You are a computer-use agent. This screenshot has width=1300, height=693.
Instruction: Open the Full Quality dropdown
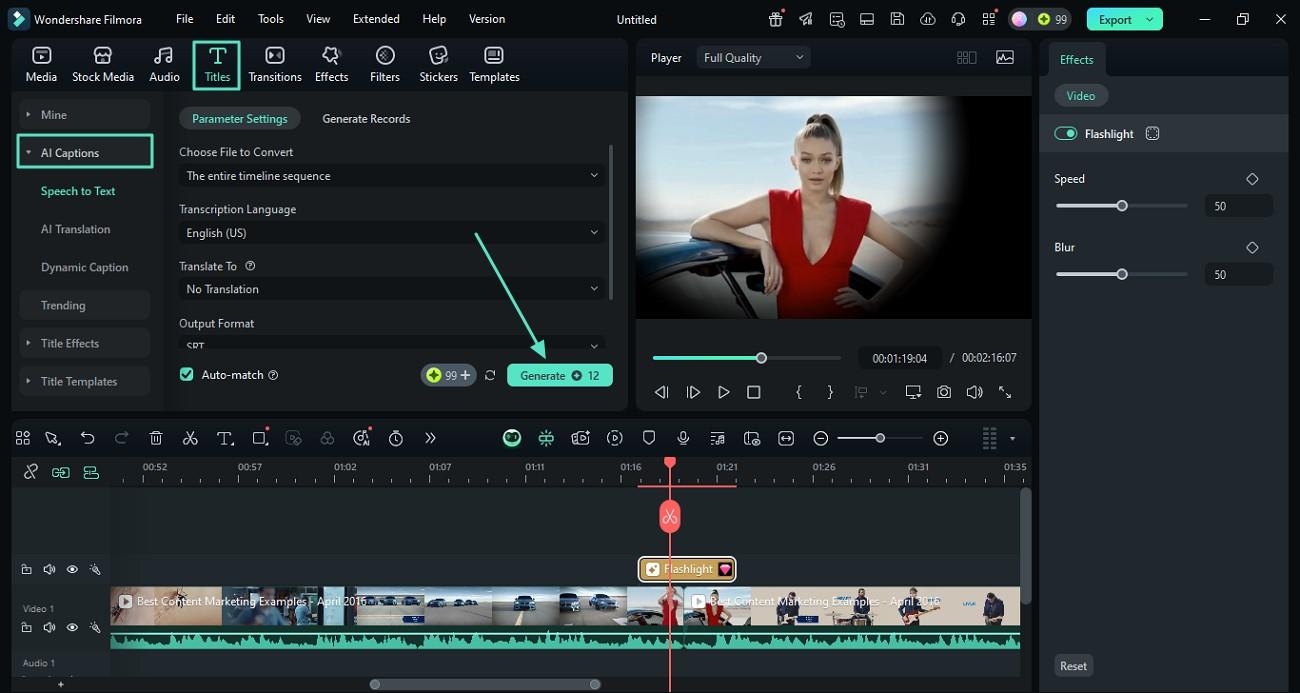754,58
